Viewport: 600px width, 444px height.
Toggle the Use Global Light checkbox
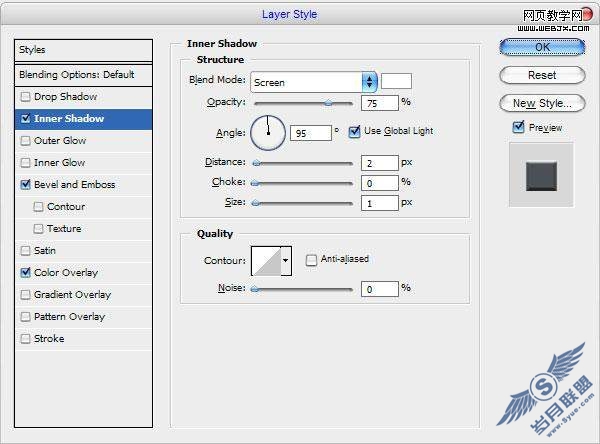click(354, 131)
